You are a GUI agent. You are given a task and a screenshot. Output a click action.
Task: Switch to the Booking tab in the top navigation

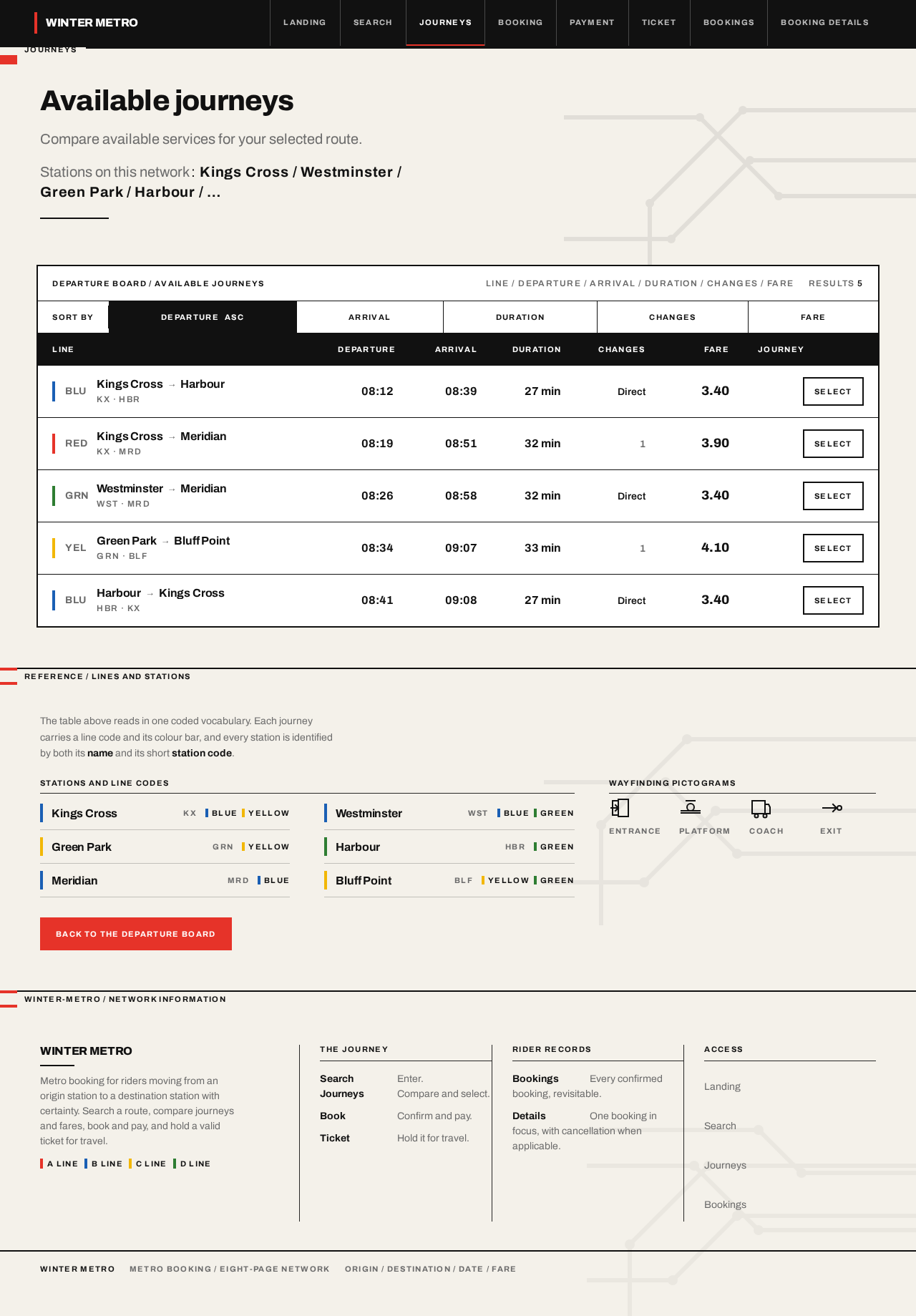click(x=520, y=23)
